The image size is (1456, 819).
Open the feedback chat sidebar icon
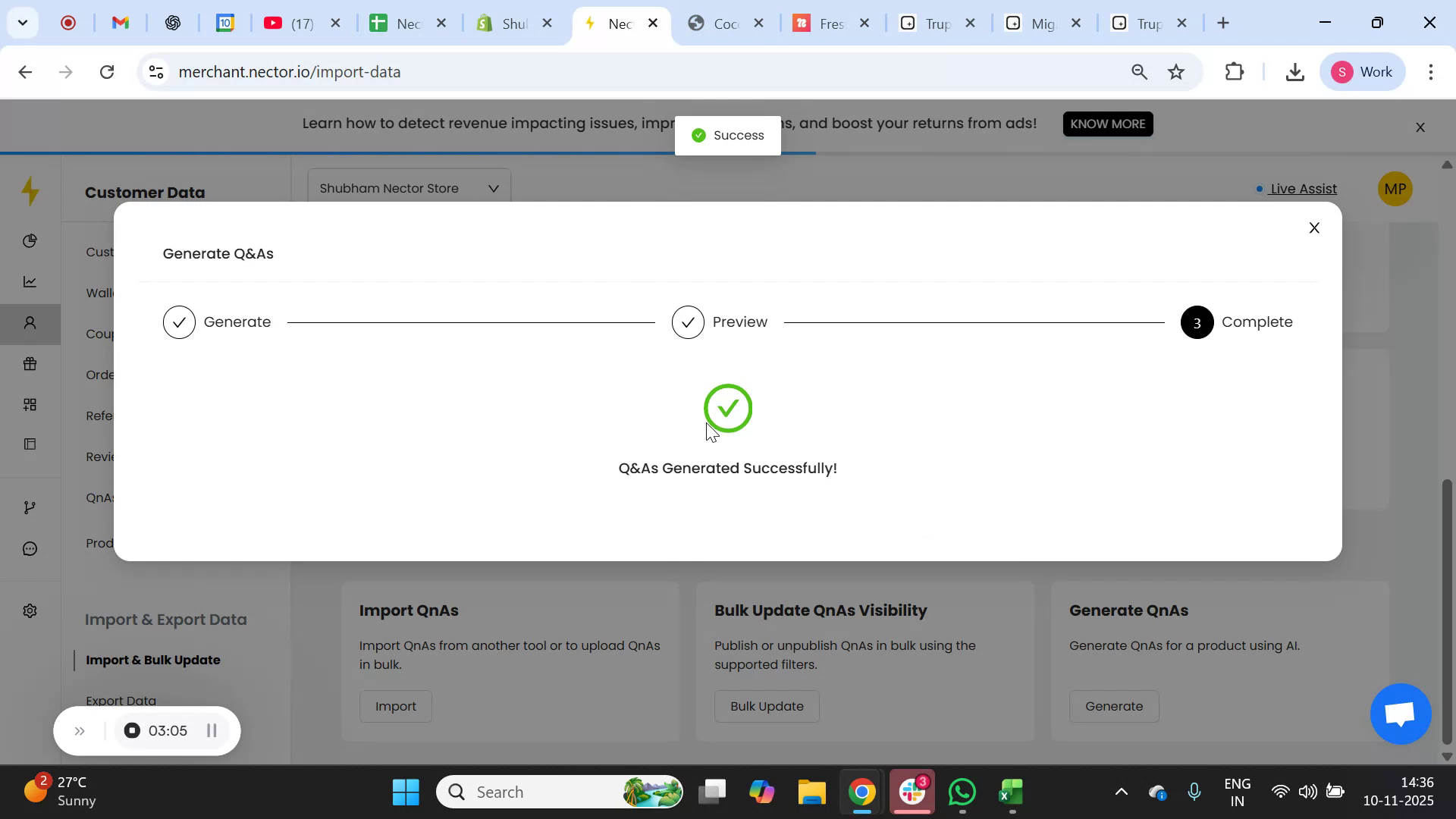[30, 548]
